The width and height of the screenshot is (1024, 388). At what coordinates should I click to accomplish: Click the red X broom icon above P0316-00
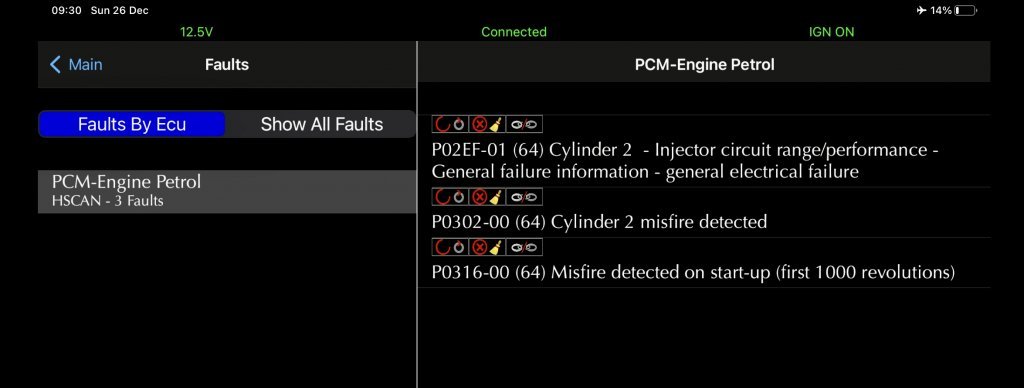pos(487,247)
